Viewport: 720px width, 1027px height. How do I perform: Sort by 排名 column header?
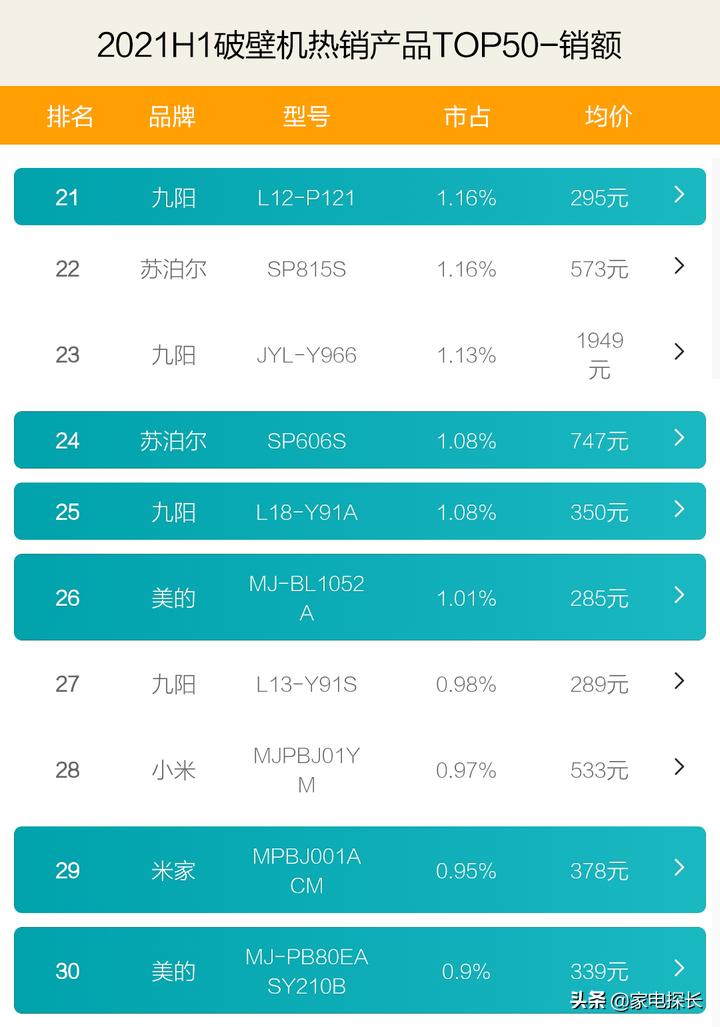click(x=70, y=117)
